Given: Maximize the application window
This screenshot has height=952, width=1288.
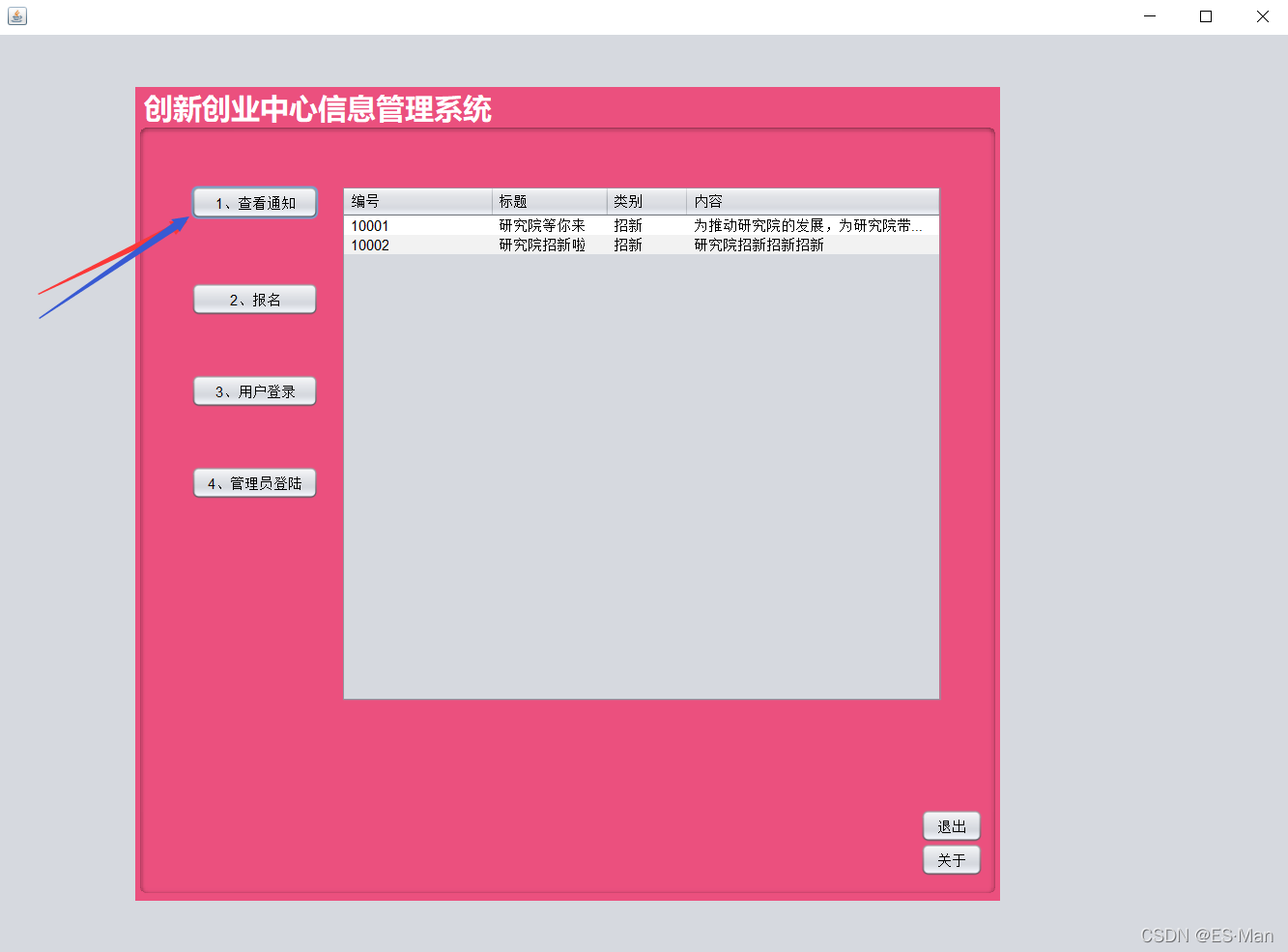Looking at the screenshot, I should (1206, 16).
